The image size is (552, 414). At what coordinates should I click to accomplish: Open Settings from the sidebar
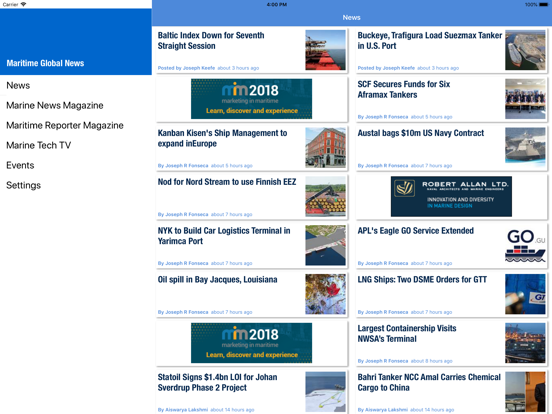pos(76,185)
